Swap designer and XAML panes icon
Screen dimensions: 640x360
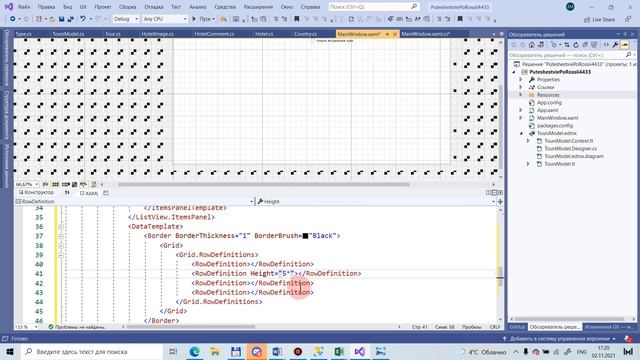coord(67,193)
